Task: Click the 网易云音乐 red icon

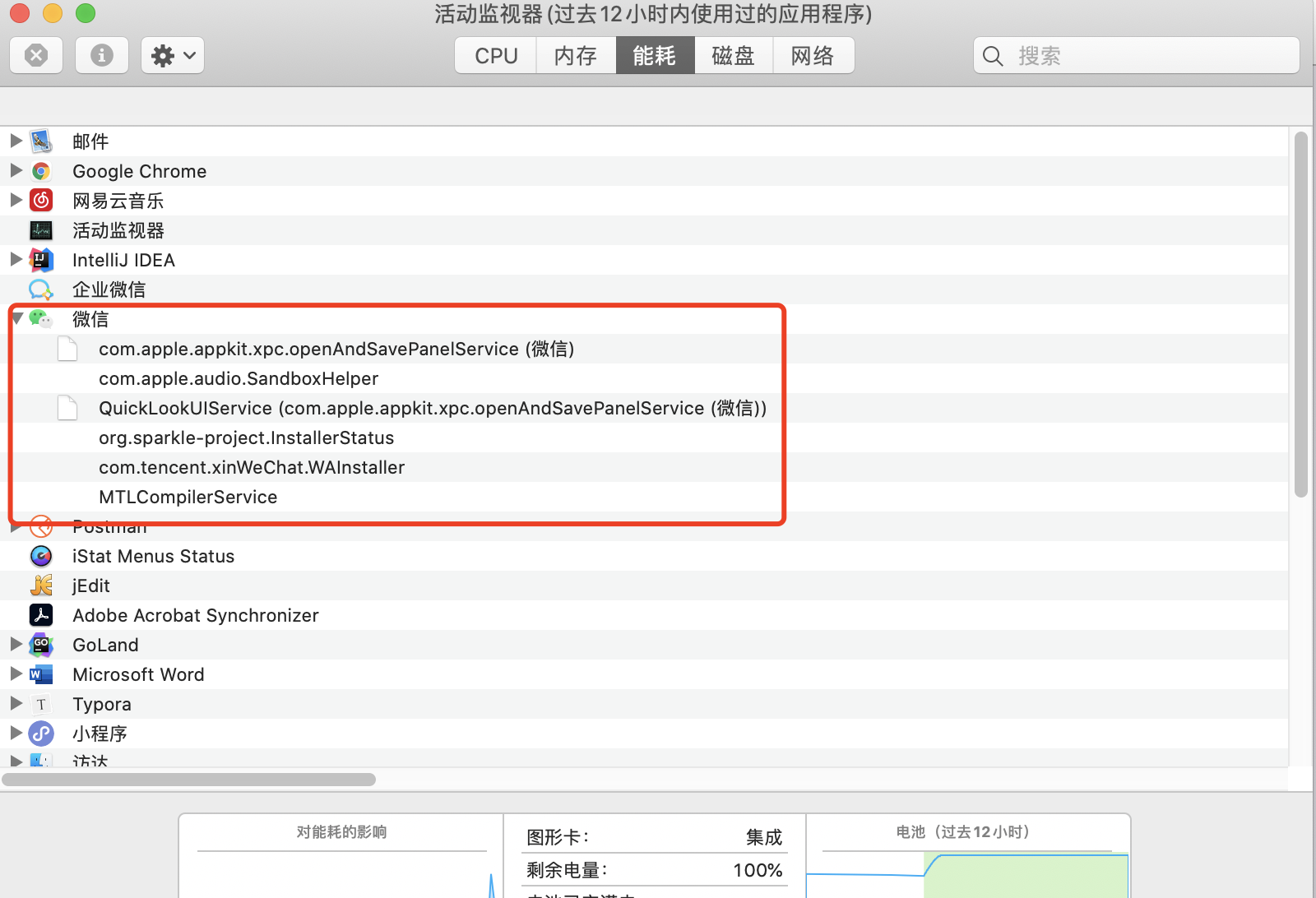Action: point(41,201)
